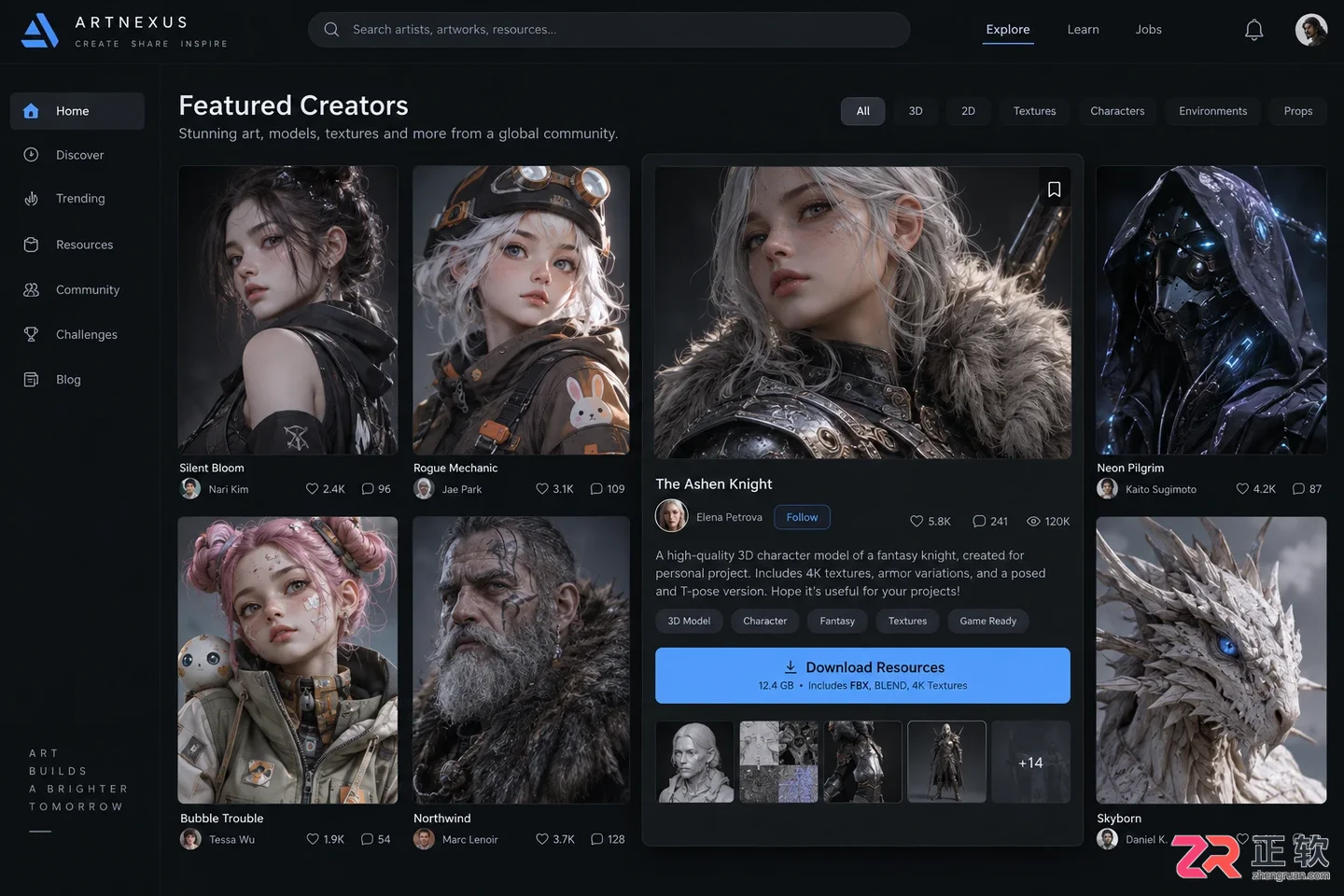The height and width of the screenshot is (896, 1344).
Task: View the +14 more preview images
Action: pos(1030,762)
